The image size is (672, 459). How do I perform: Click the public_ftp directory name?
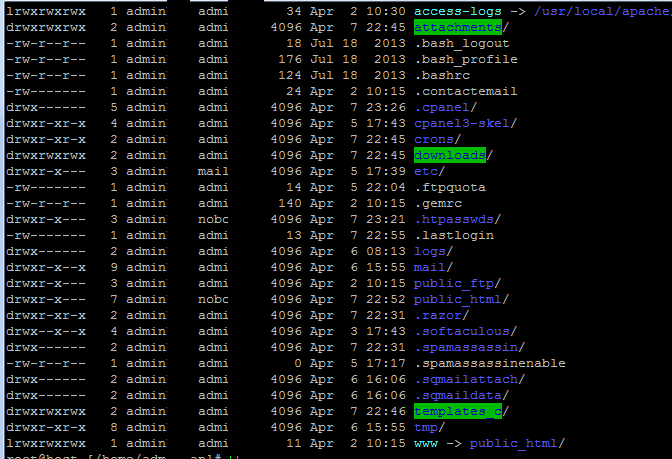[x=453, y=283]
